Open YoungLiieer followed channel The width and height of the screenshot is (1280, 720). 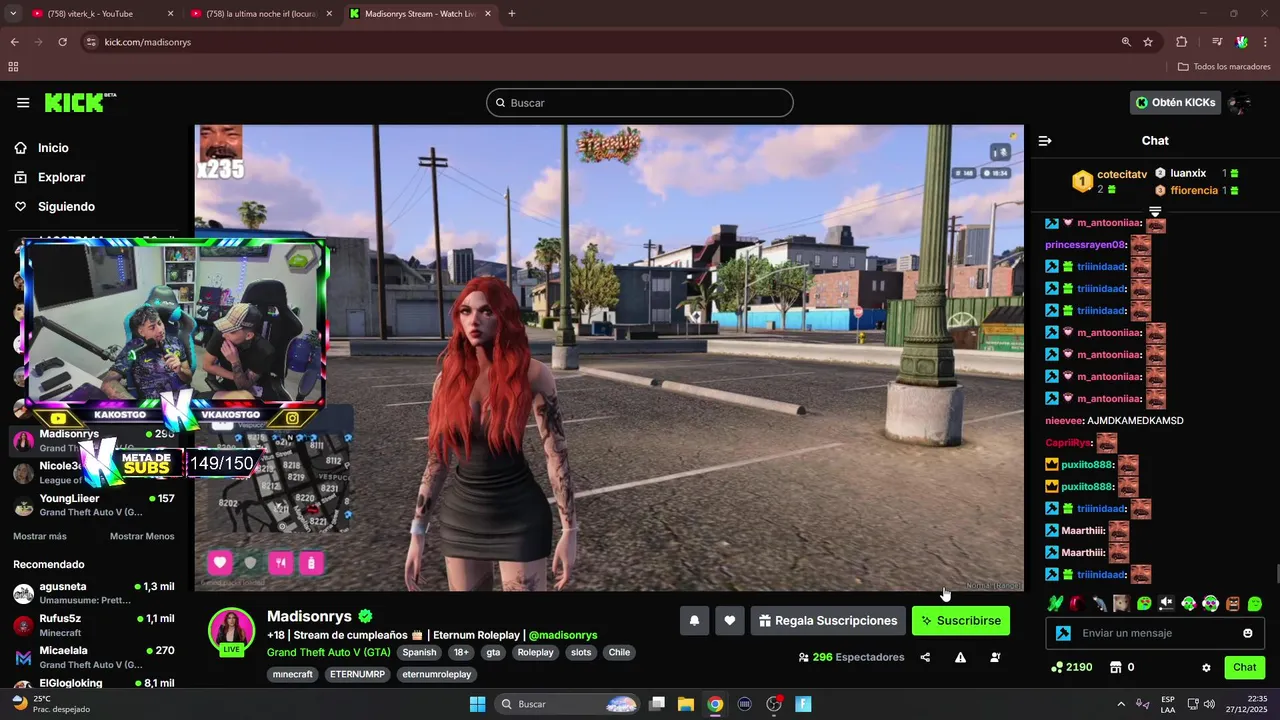[x=95, y=506]
